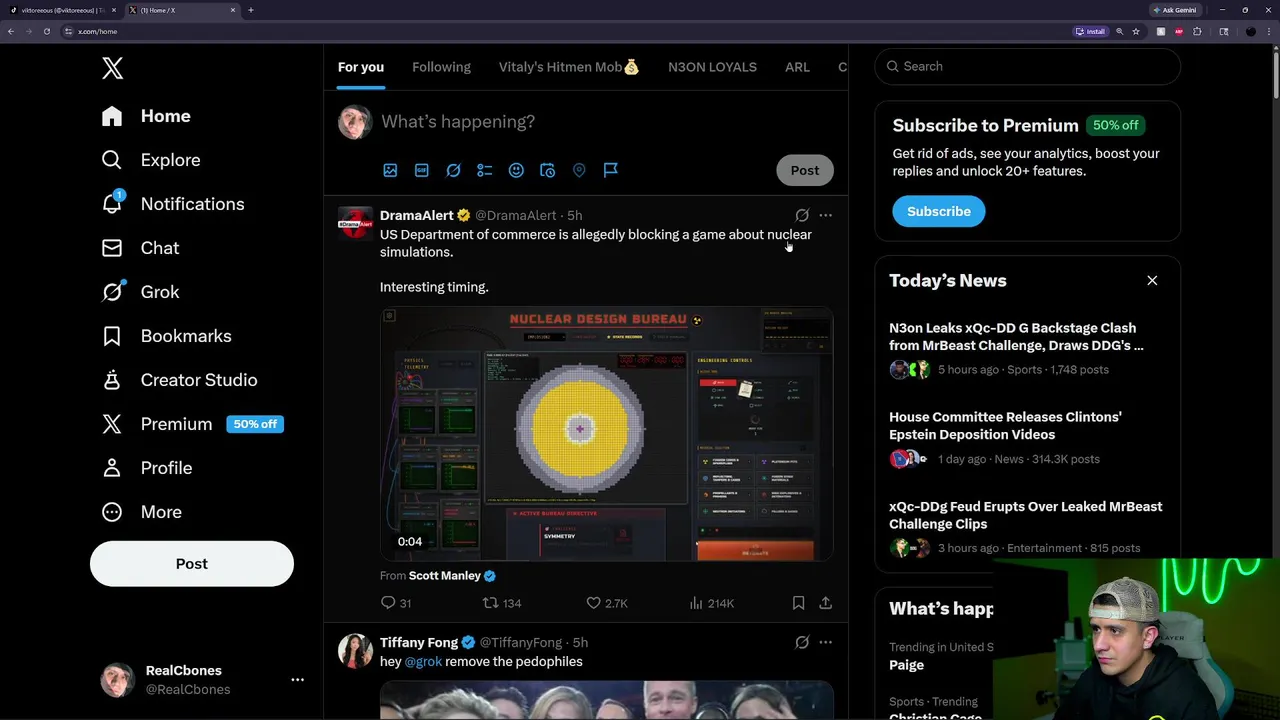Click the X logo in sidebar
Image resolution: width=1280 pixels, height=720 pixels.
pyautogui.click(x=112, y=68)
